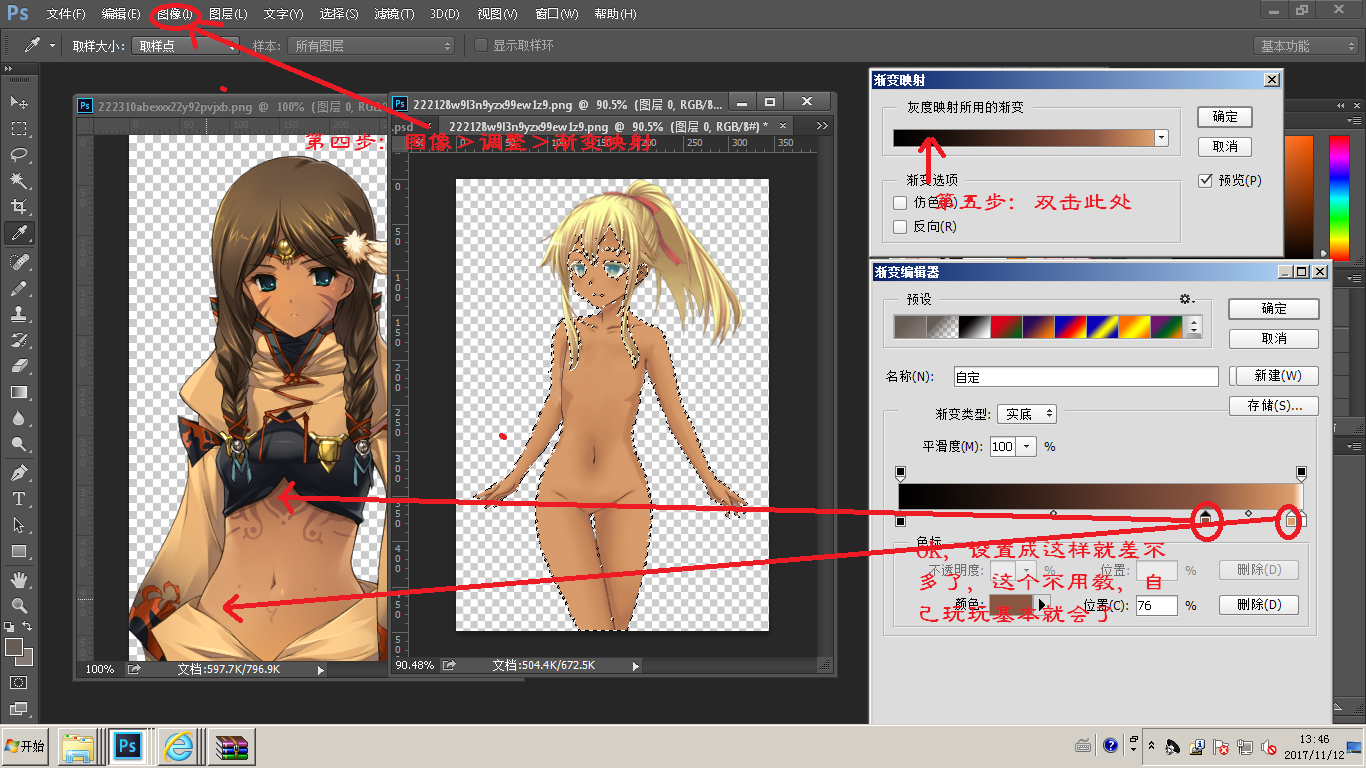Select the Eyedropper tool in the toolbox
This screenshot has height=768, width=1366.
click(19, 233)
